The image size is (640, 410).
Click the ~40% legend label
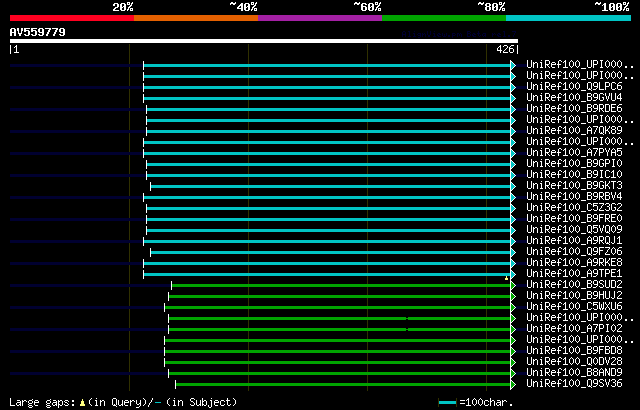(x=243, y=7)
